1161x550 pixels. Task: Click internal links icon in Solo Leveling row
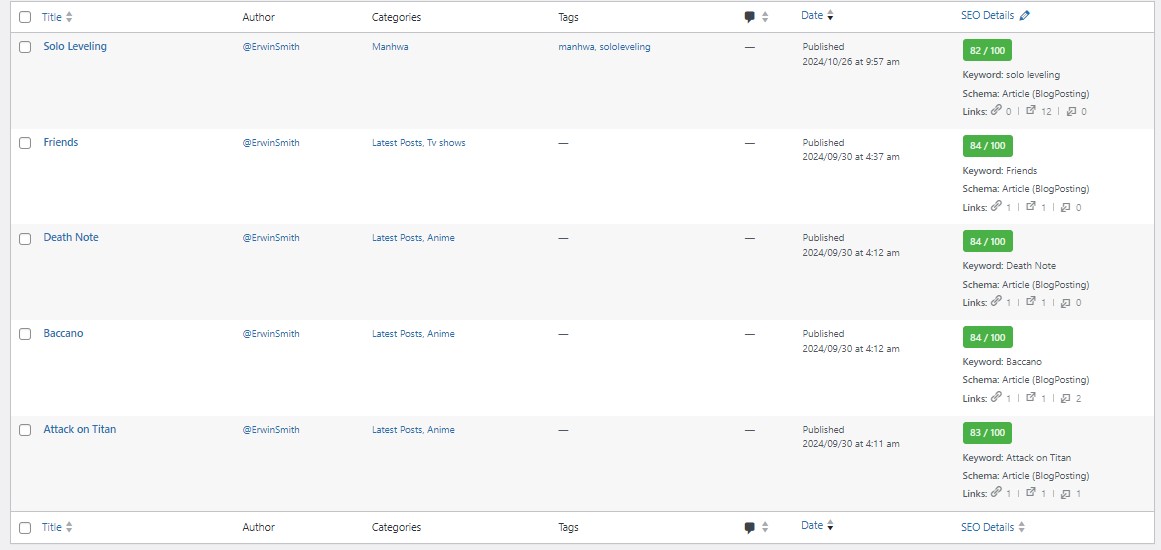click(x=996, y=111)
